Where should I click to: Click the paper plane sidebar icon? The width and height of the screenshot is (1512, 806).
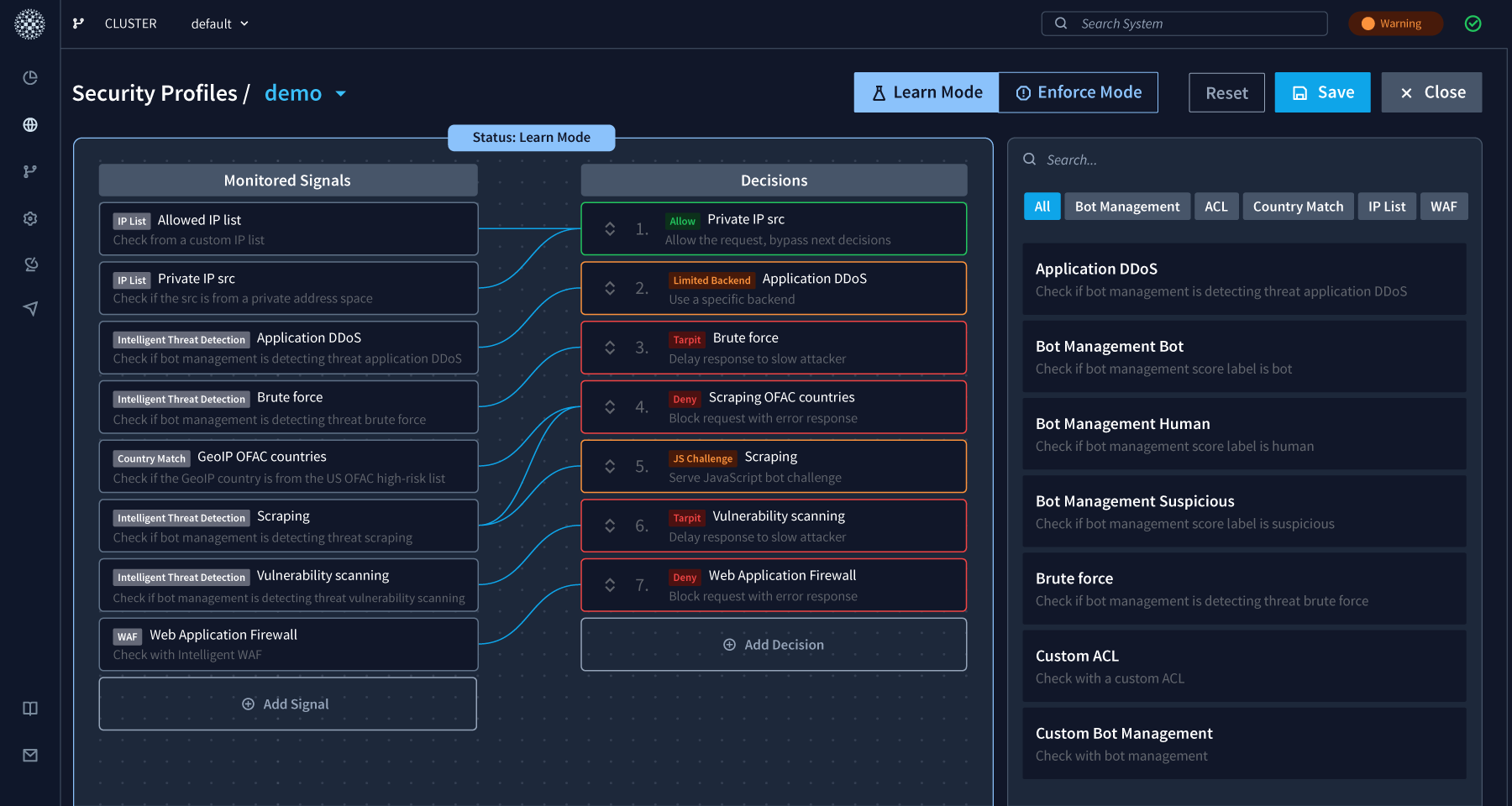[x=30, y=309]
